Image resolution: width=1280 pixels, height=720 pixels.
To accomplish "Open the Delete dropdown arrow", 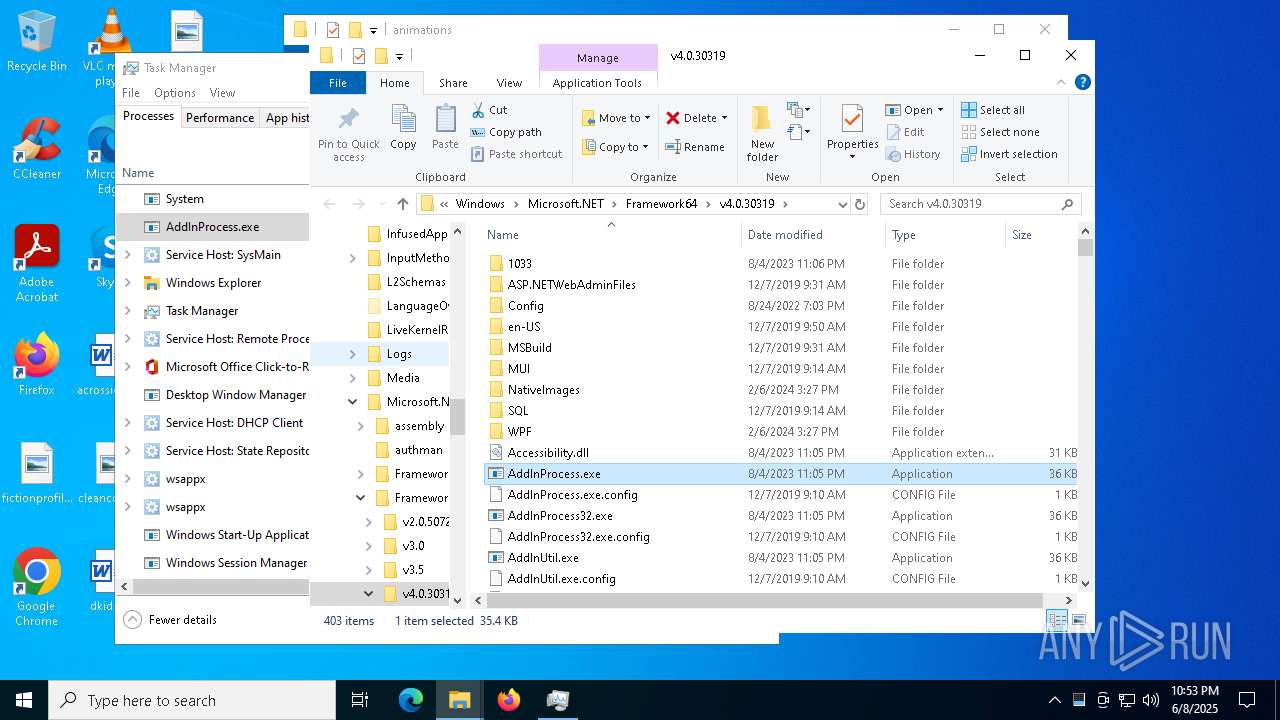I will pyautogui.click(x=724, y=118).
